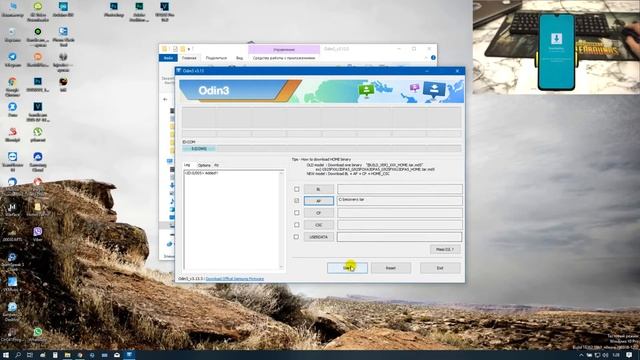Click the BL file path field
Image resolution: width=640 pixels, height=360 pixels.
[400, 189]
